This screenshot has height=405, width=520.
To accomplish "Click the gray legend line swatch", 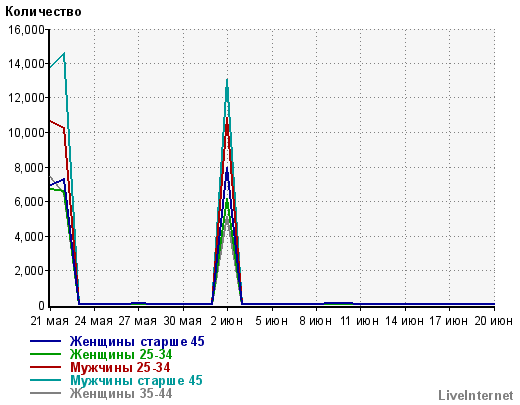I will [x=45, y=393].
